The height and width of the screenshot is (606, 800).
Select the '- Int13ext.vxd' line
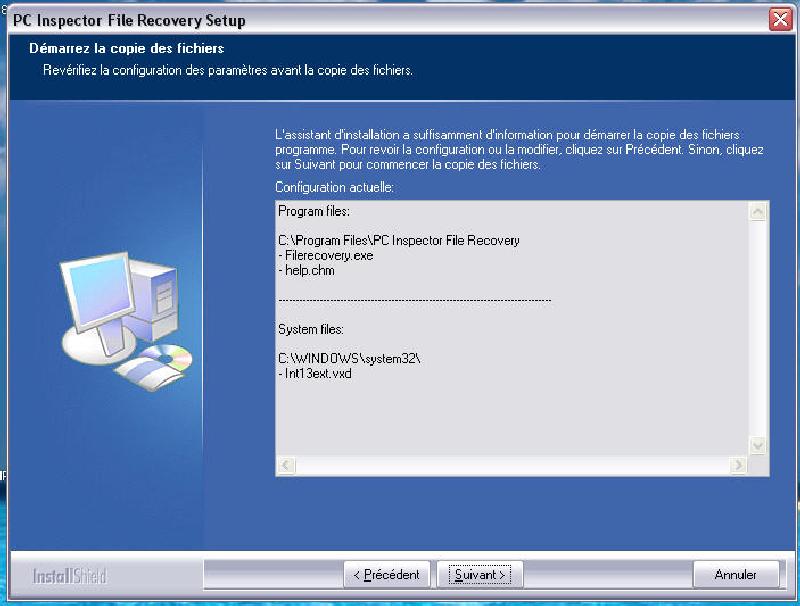(x=315, y=373)
